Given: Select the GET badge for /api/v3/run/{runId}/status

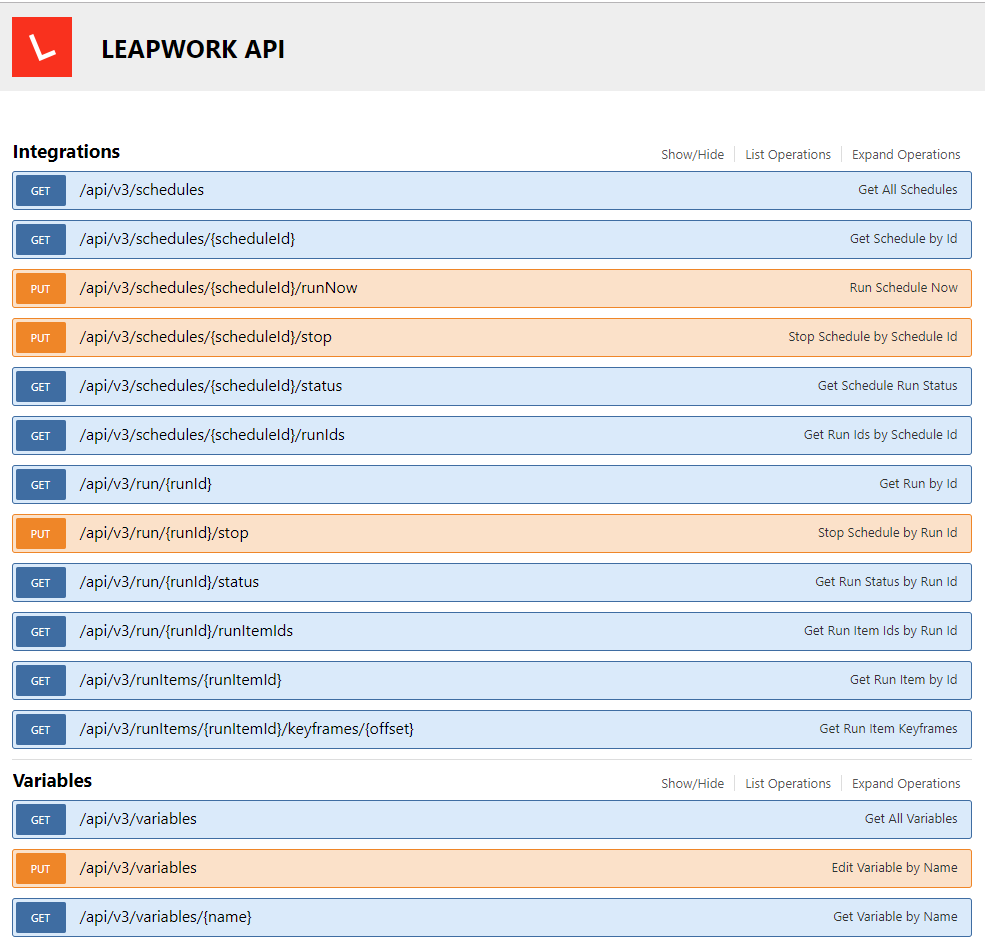Looking at the screenshot, I should [39, 582].
